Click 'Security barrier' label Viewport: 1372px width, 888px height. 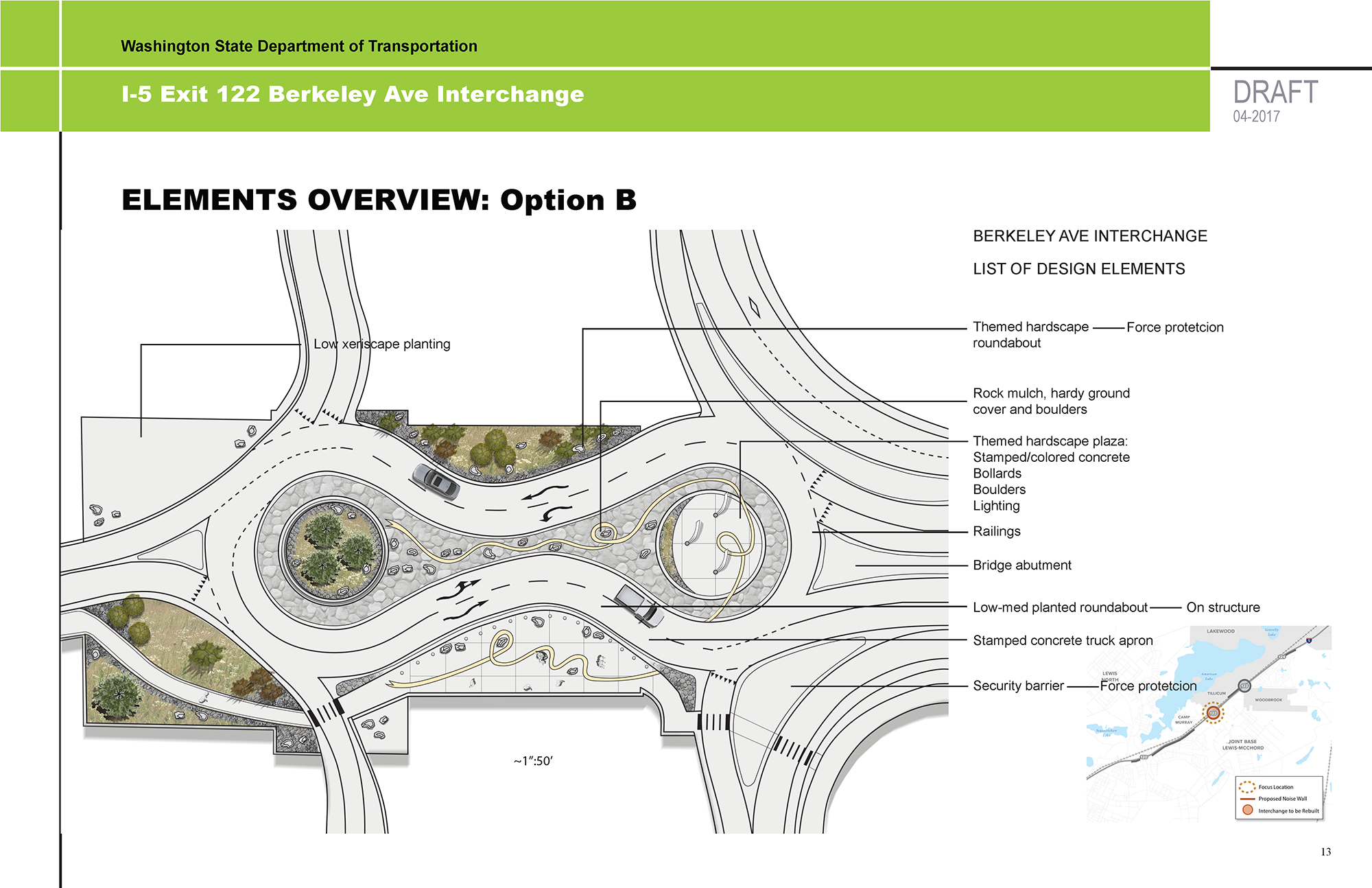(1019, 686)
